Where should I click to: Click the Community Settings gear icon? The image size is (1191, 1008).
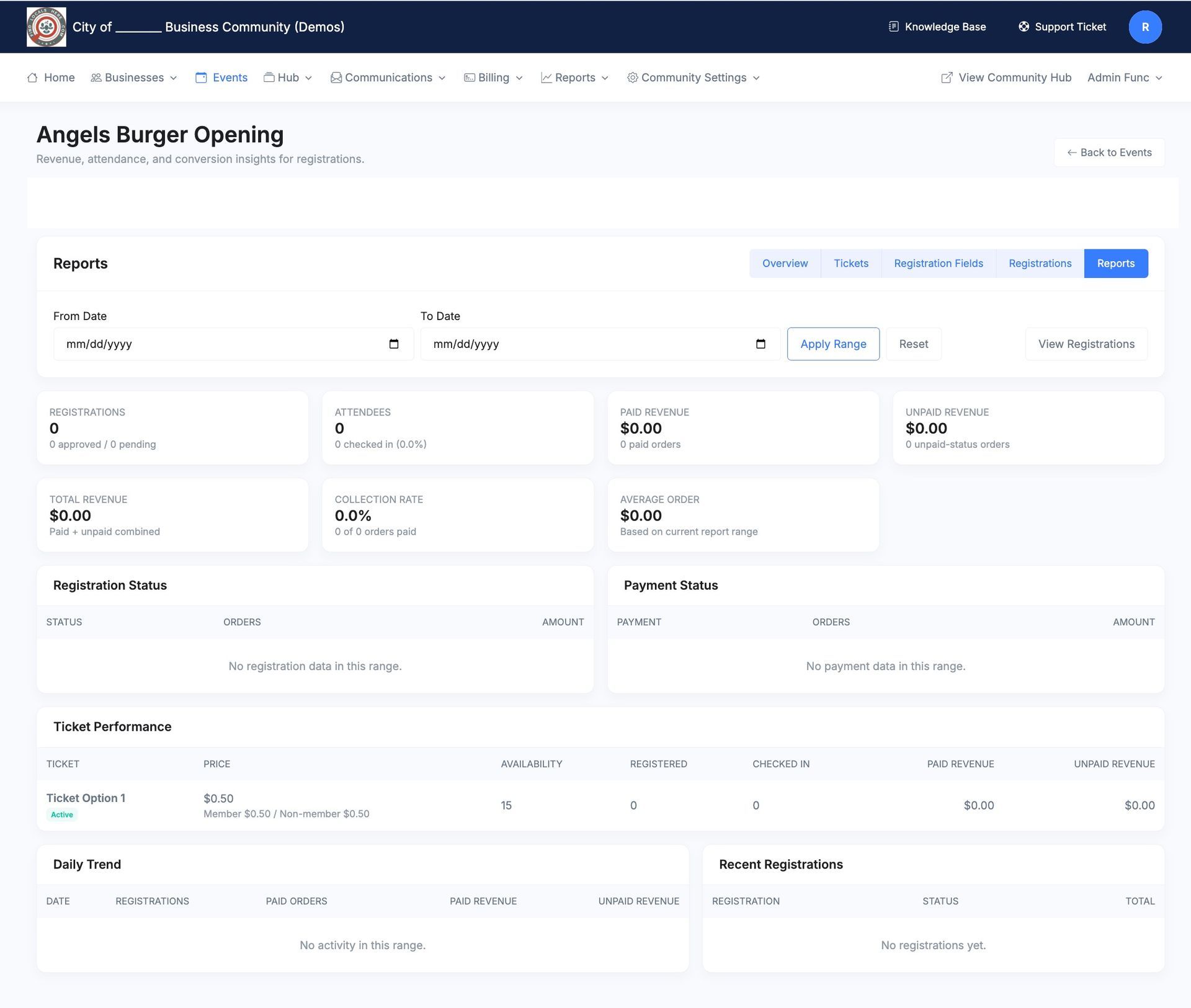633,78
